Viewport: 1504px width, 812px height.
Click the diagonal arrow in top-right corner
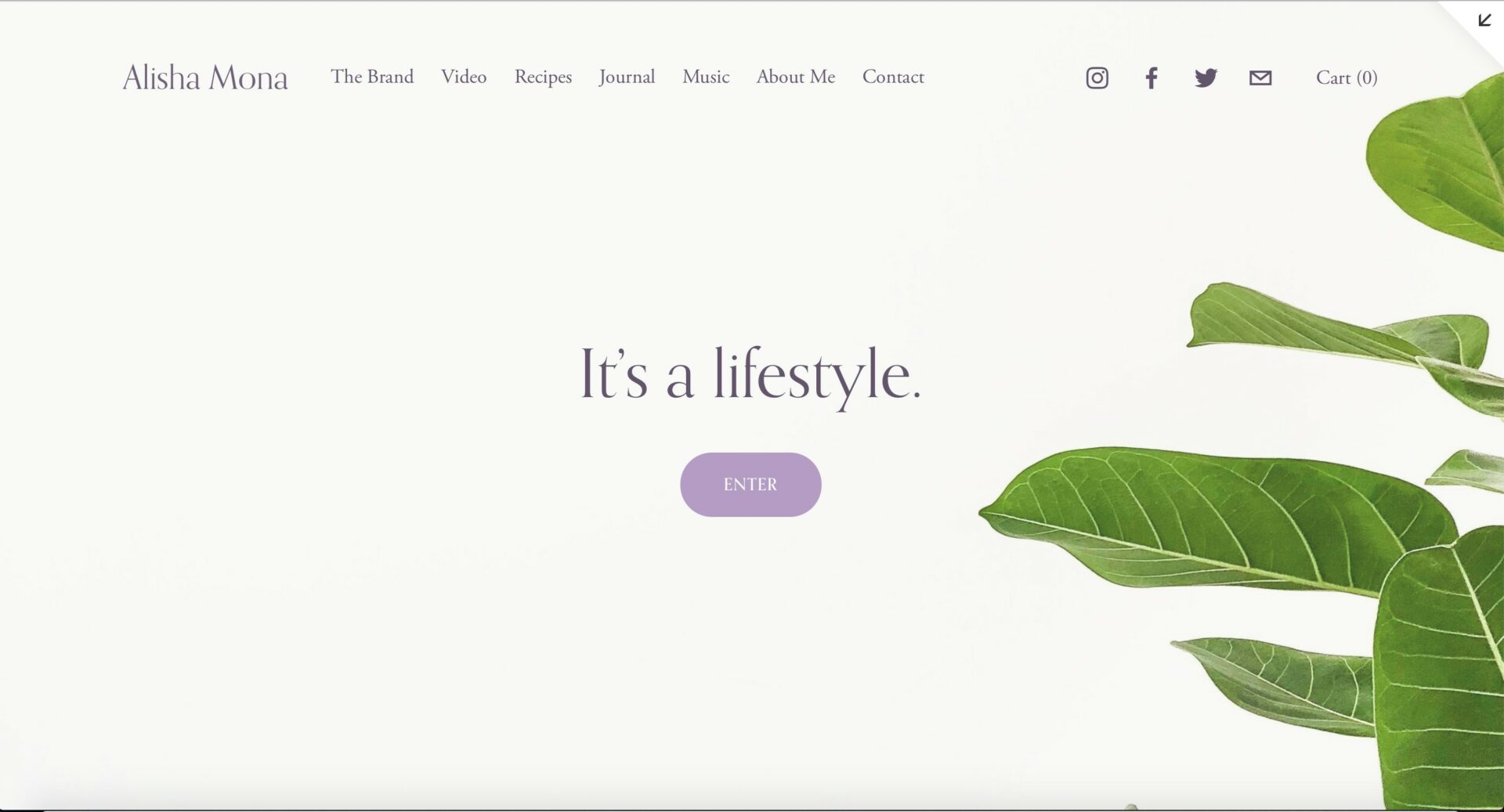(1484, 20)
